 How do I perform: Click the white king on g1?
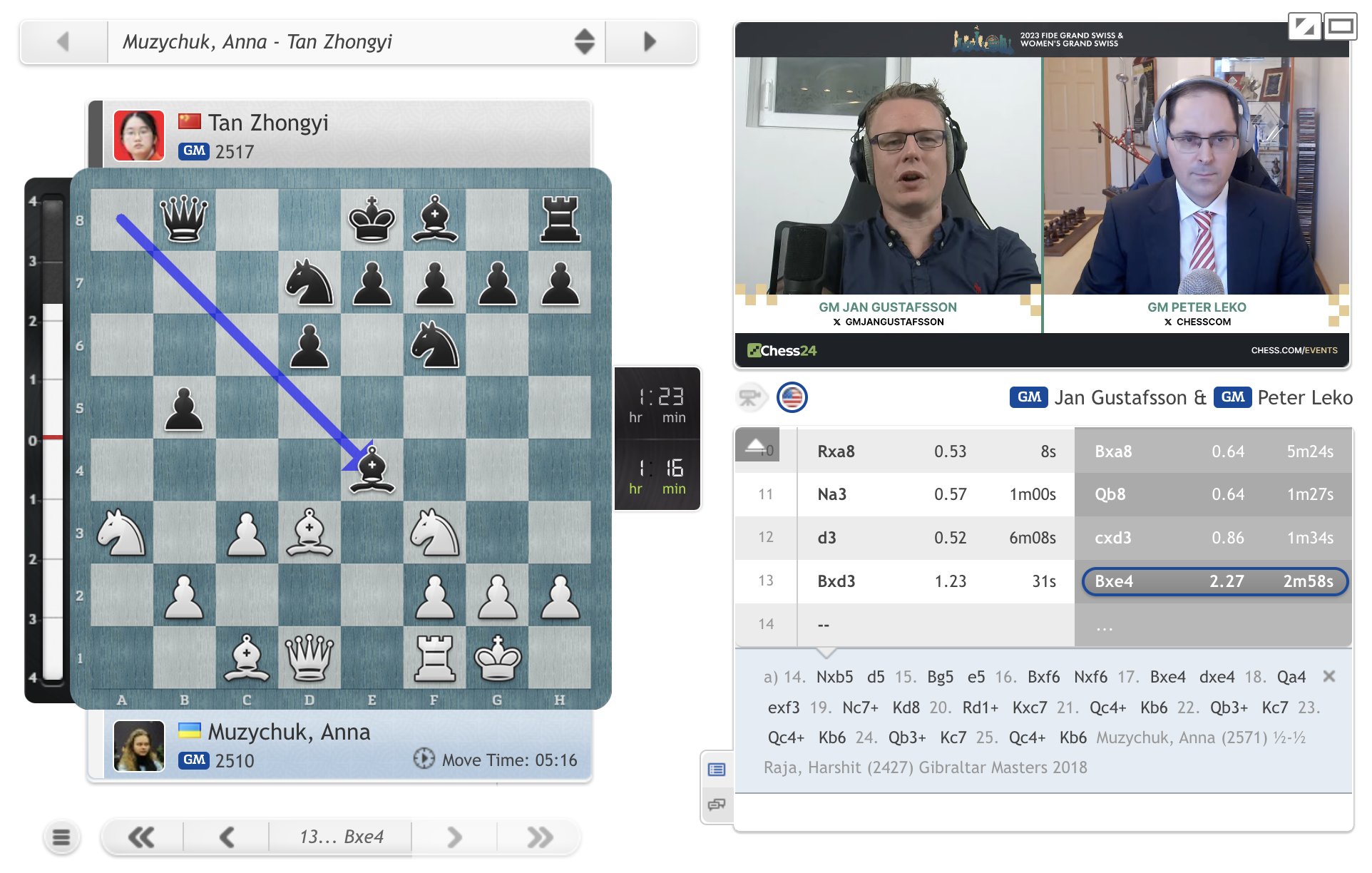[x=497, y=658]
